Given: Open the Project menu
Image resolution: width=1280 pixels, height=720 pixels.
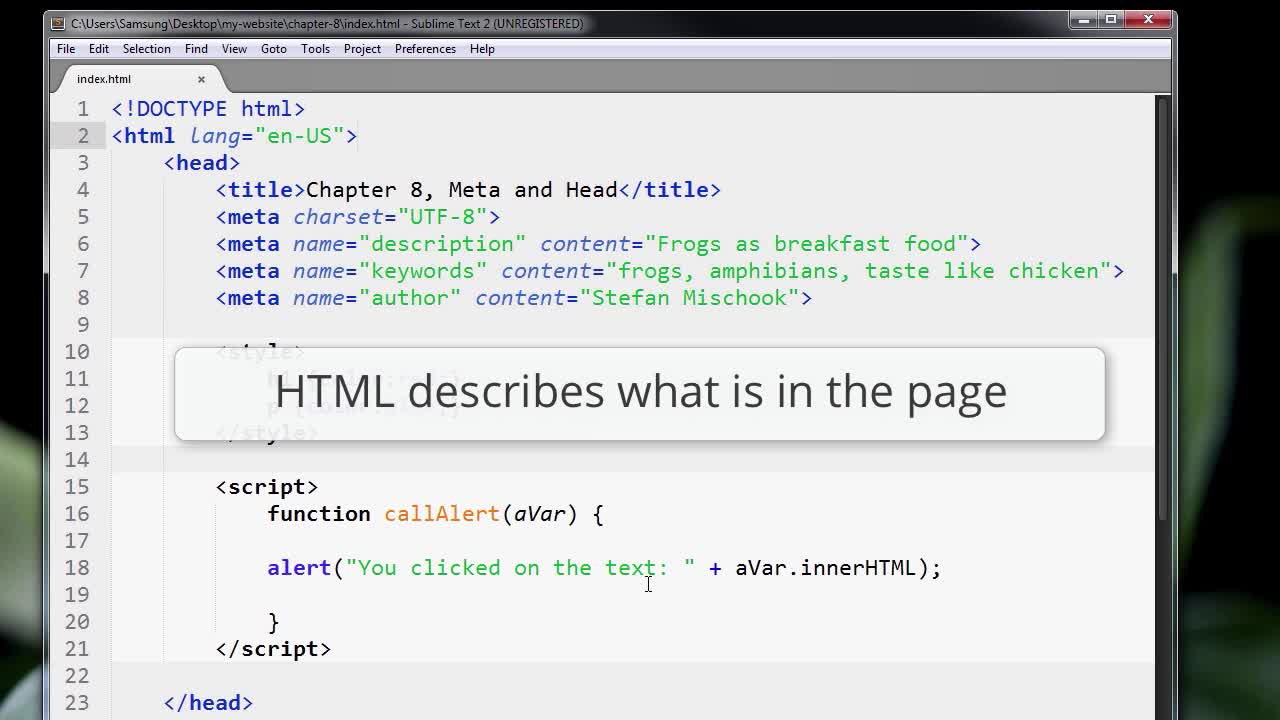Looking at the screenshot, I should pyautogui.click(x=362, y=49).
